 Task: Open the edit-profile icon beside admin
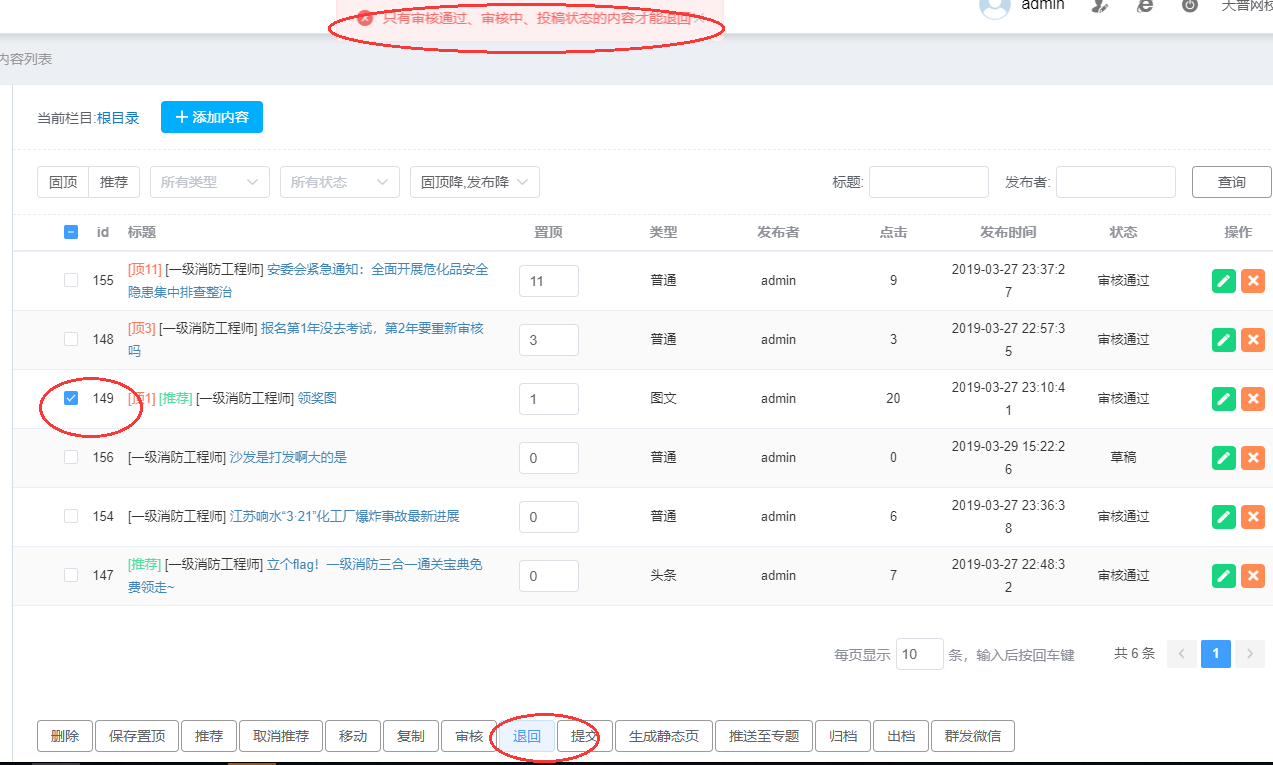coord(1099,5)
